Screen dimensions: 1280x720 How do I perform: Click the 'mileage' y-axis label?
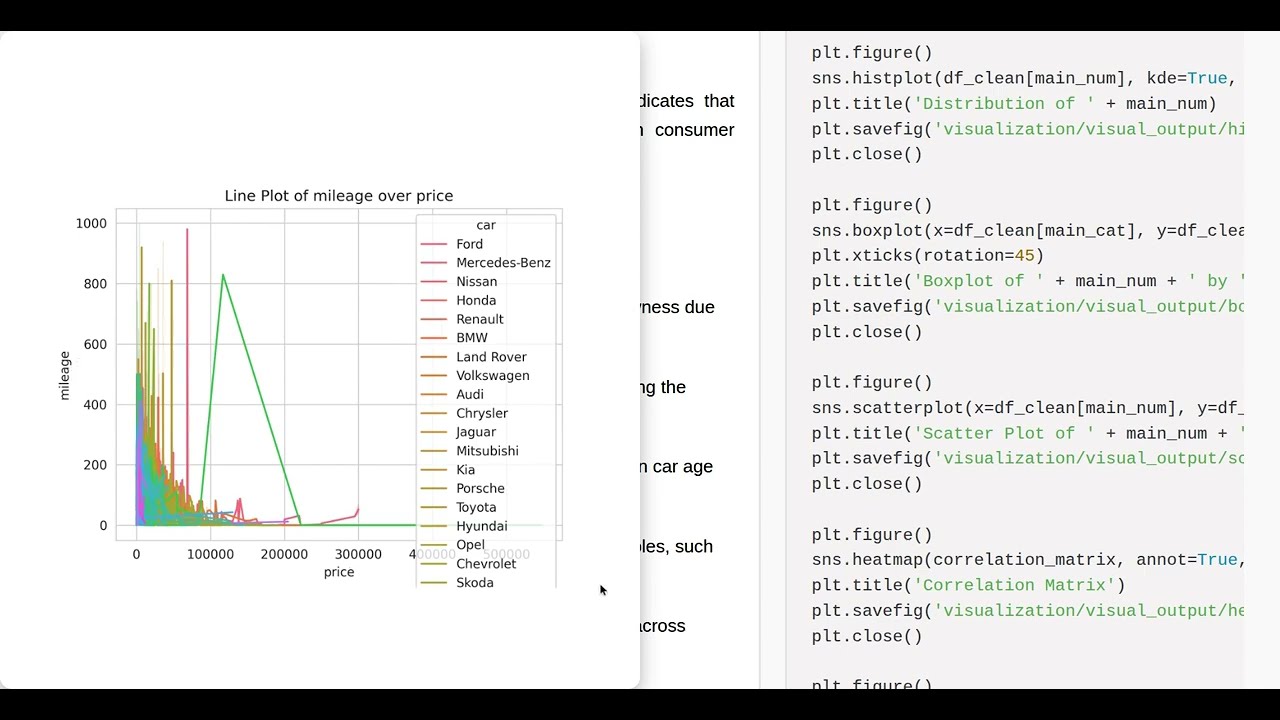[65, 376]
